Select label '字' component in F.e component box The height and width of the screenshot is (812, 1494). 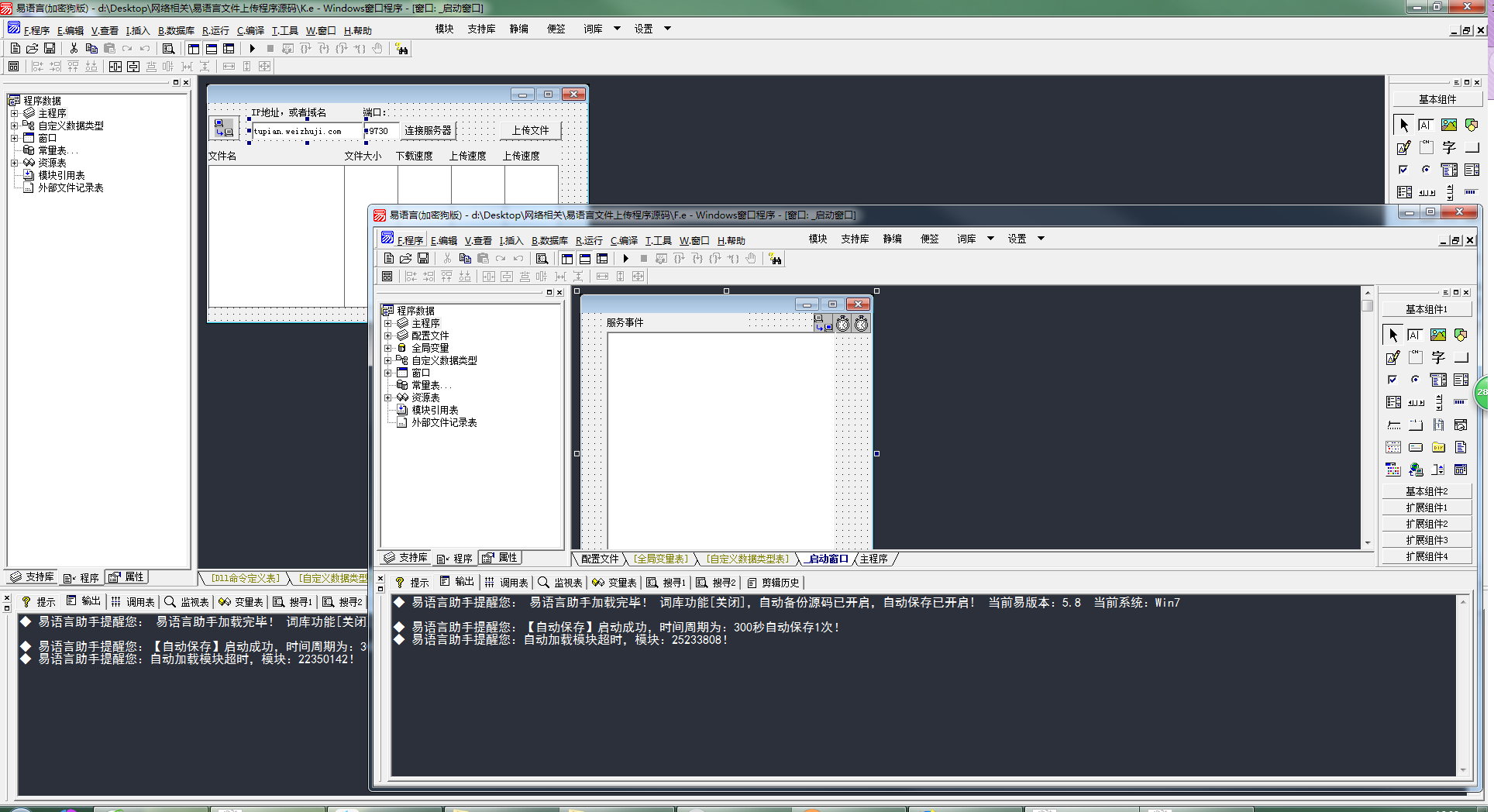(x=1438, y=357)
